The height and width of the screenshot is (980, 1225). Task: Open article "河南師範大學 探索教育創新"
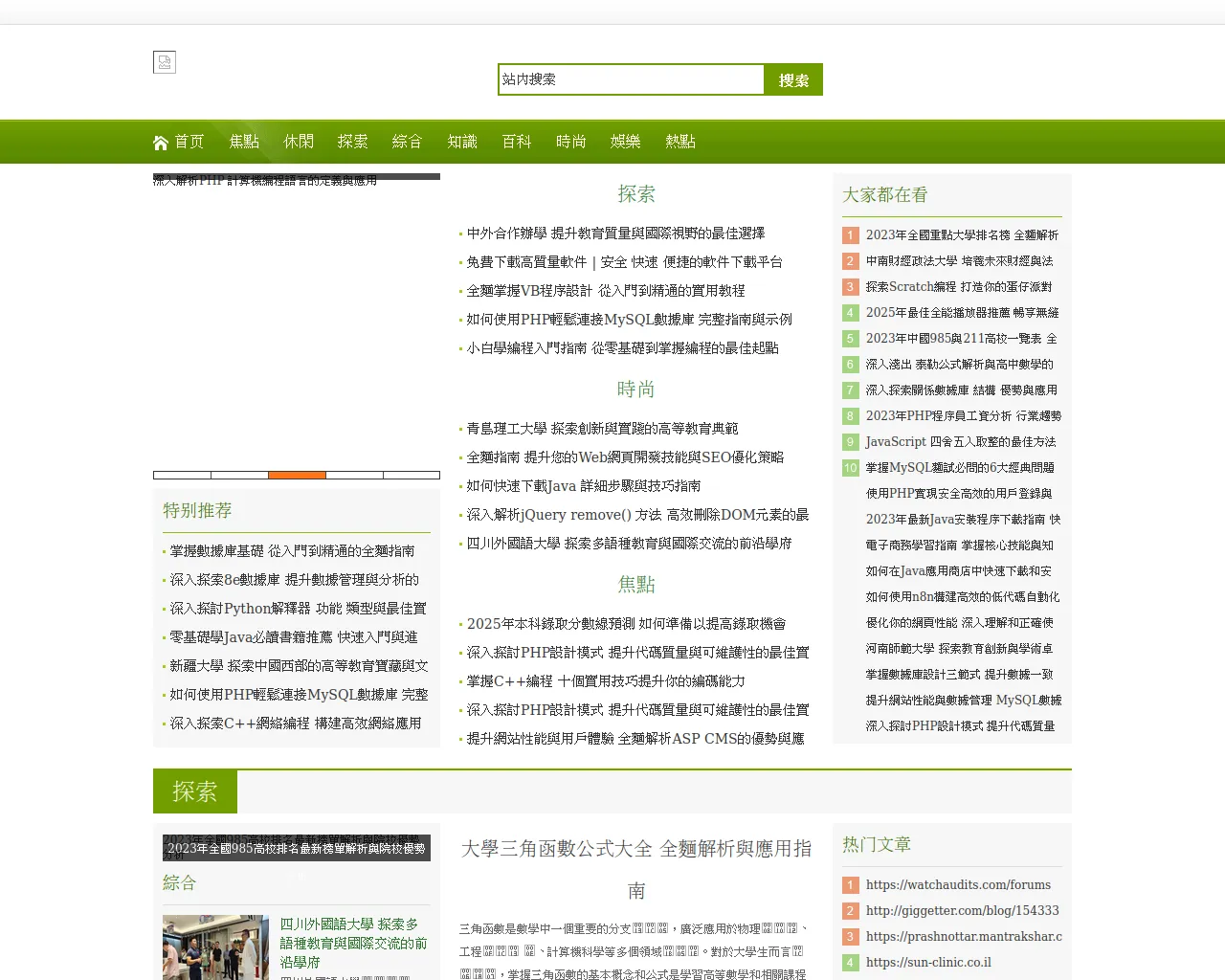960,649
